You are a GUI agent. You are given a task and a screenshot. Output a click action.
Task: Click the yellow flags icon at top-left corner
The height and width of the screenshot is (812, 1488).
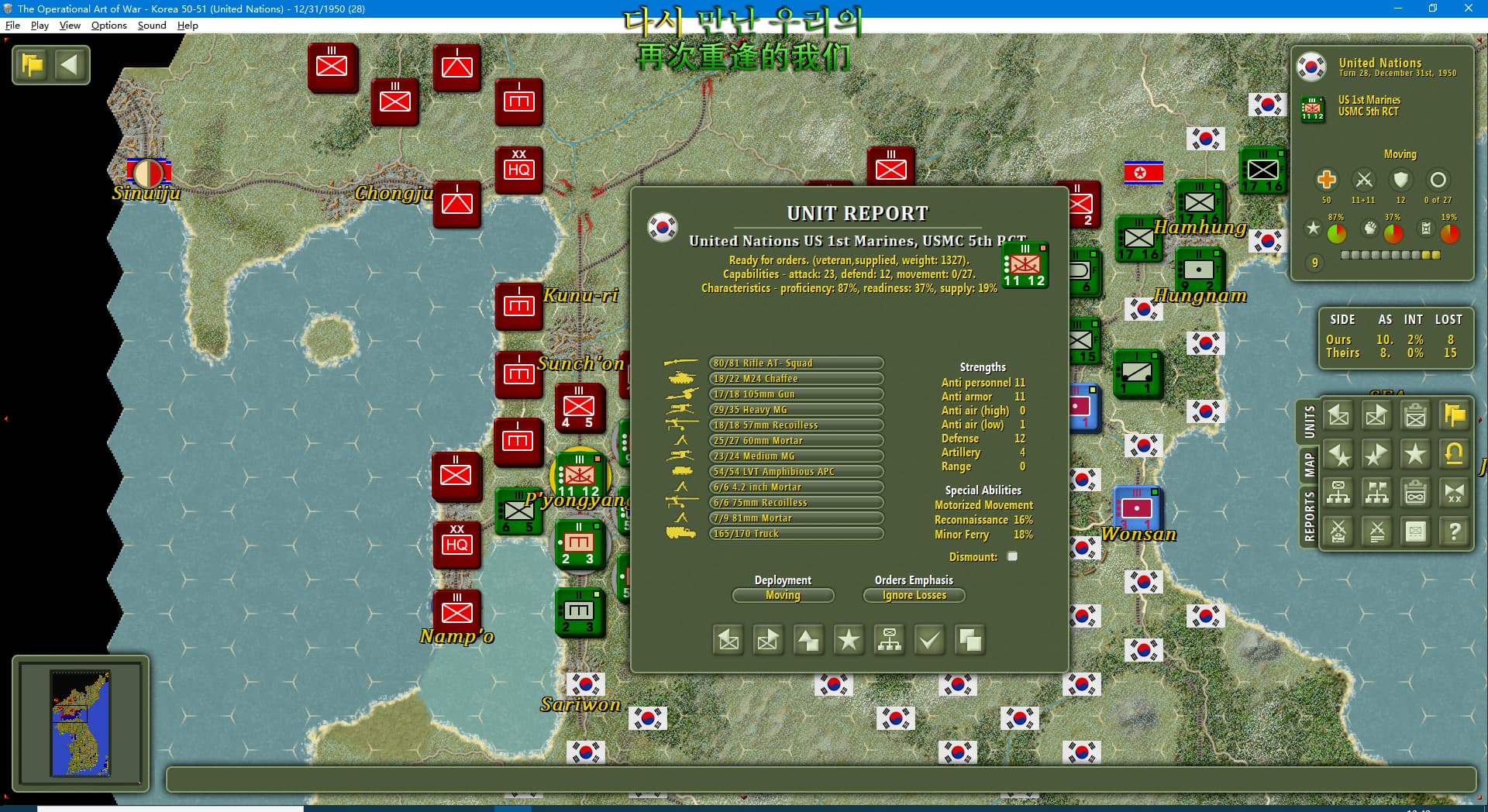[33, 64]
